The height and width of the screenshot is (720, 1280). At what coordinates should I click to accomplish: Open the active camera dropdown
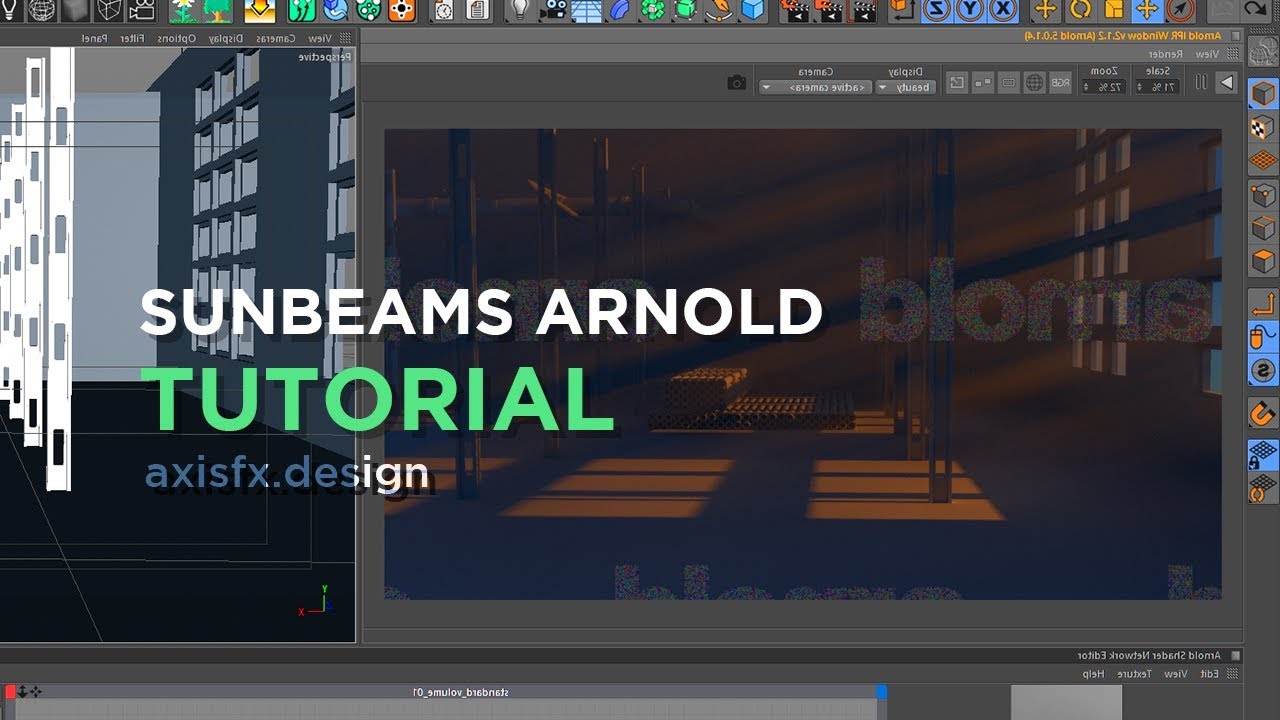(x=815, y=87)
